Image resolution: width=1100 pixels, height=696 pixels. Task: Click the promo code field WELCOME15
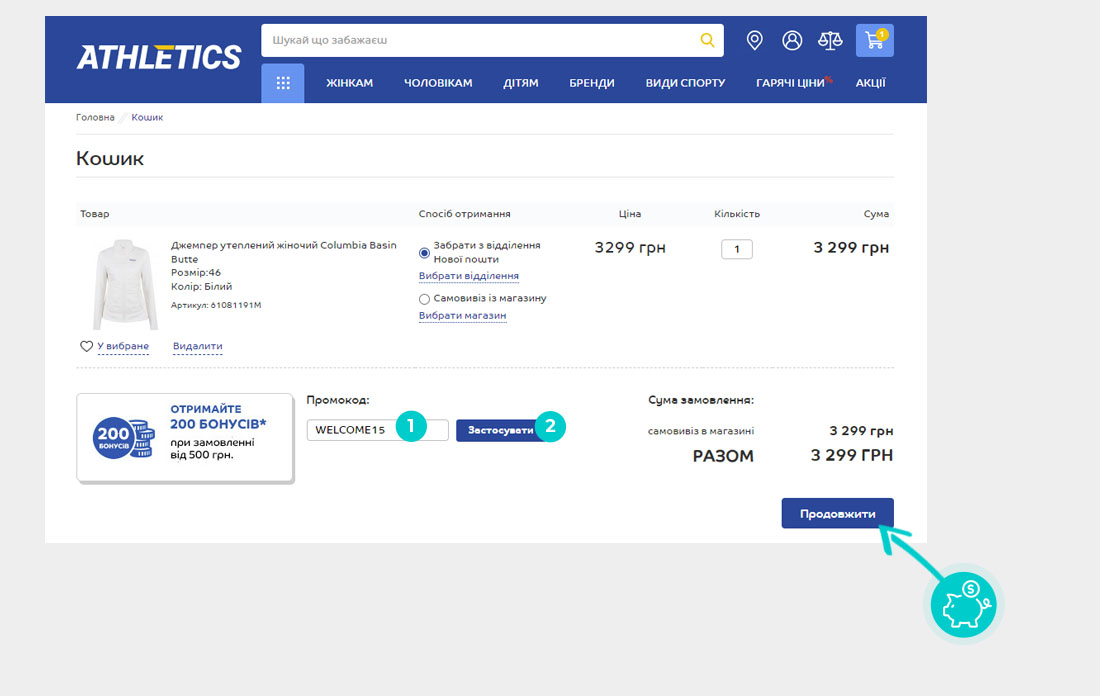point(377,430)
